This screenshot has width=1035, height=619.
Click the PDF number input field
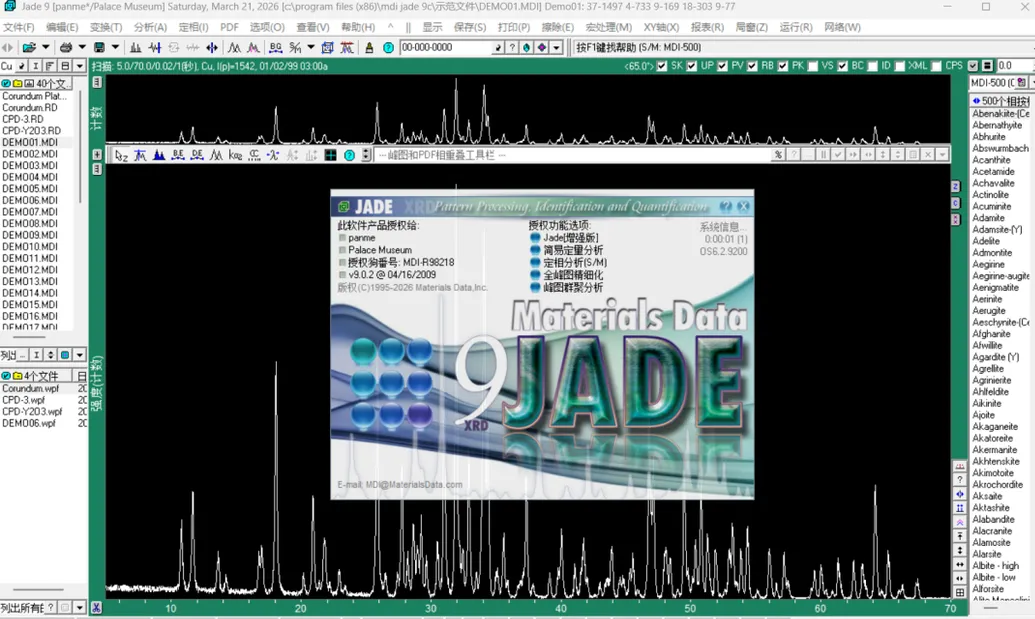click(446, 48)
